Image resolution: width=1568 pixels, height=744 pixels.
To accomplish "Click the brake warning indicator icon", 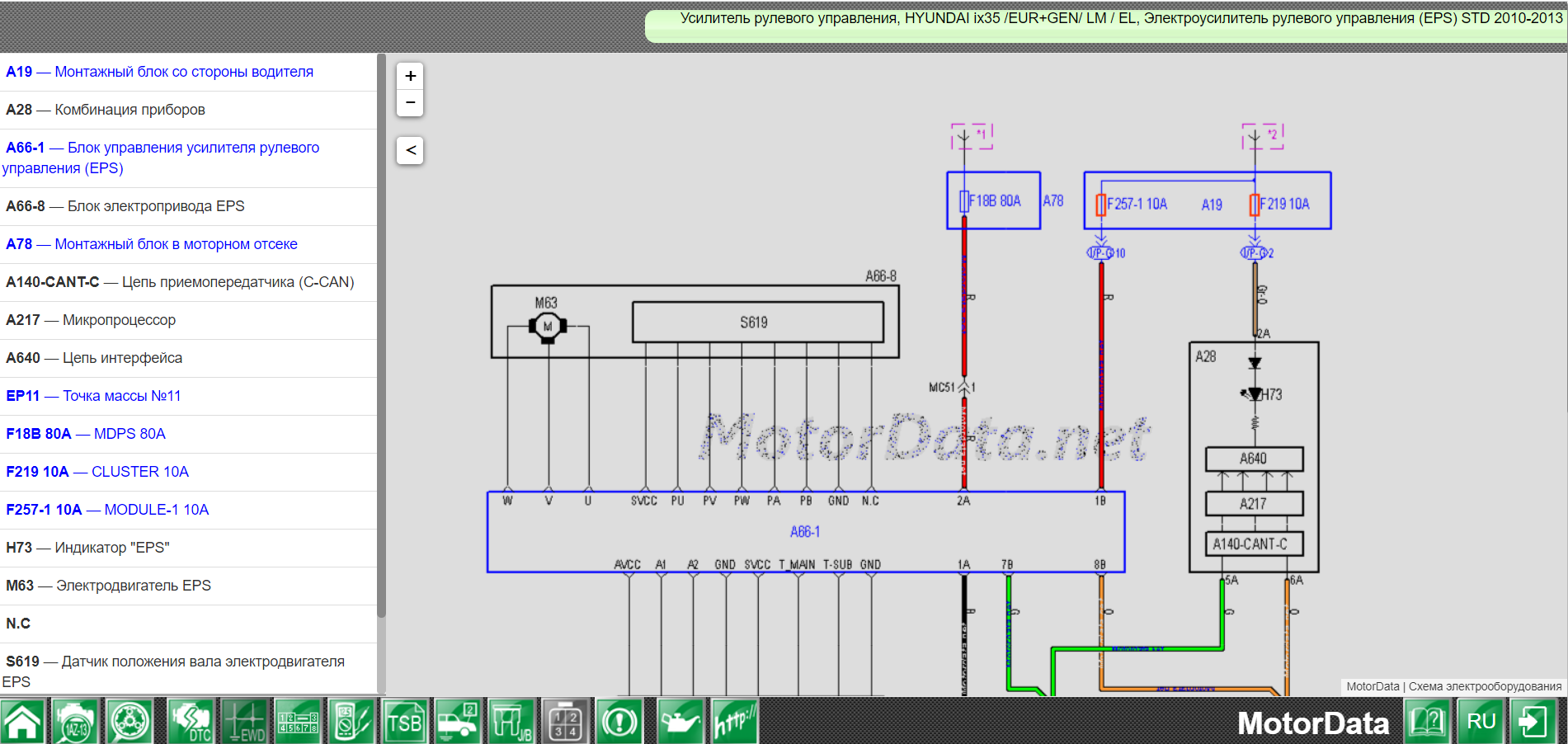I will pyautogui.click(x=619, y=722).
